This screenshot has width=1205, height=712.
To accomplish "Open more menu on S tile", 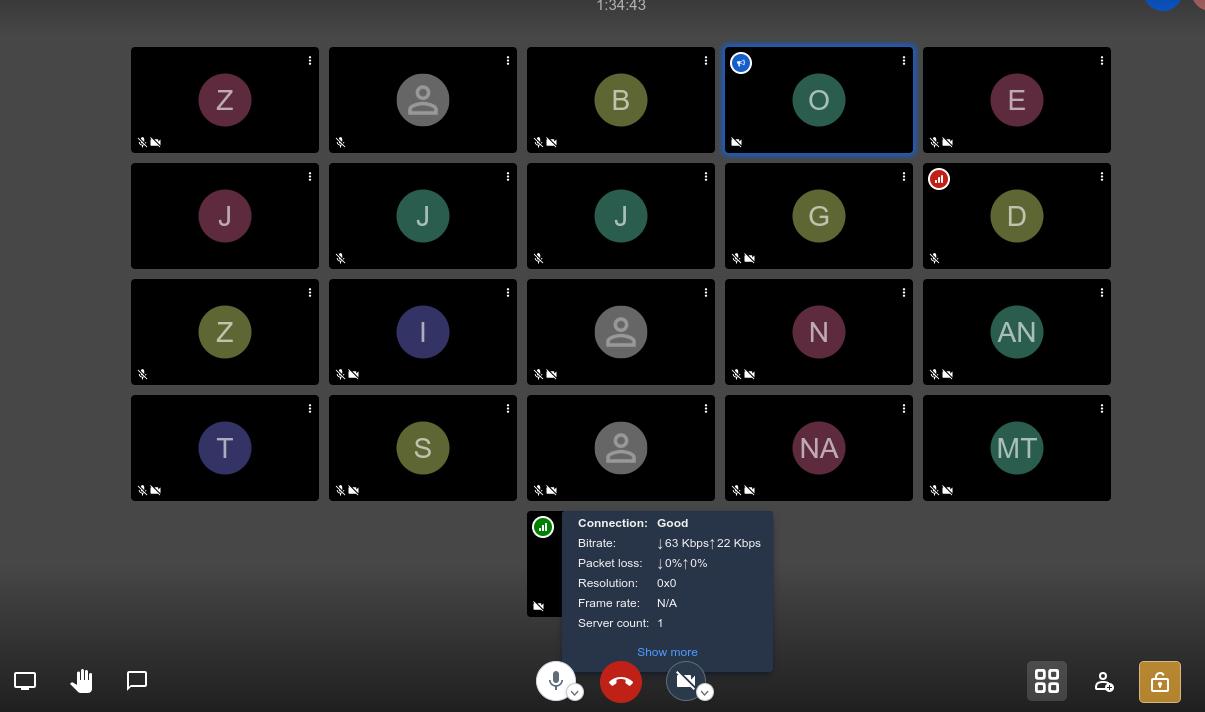I will click(x=508, y=409).
